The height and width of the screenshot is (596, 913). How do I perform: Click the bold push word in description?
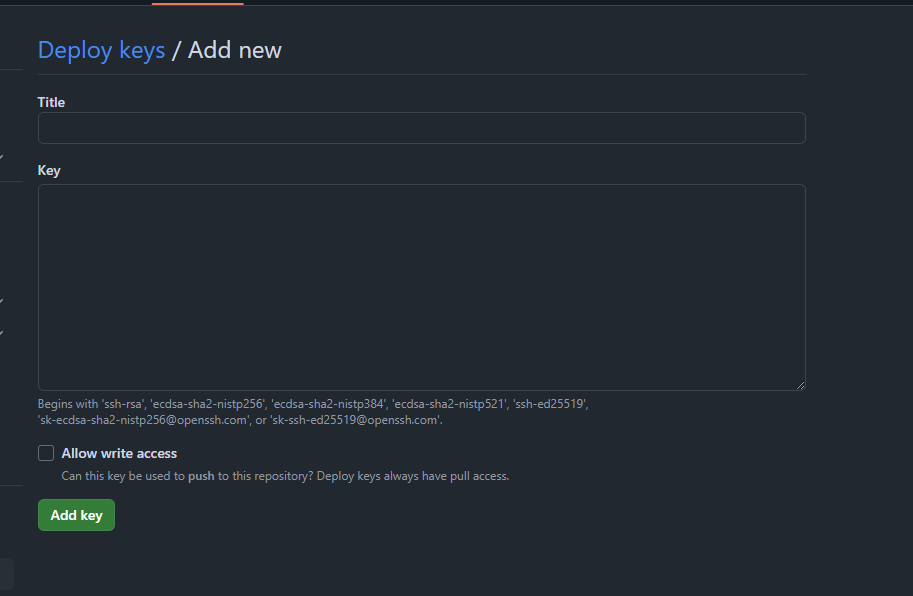click(x=201, y=476)
